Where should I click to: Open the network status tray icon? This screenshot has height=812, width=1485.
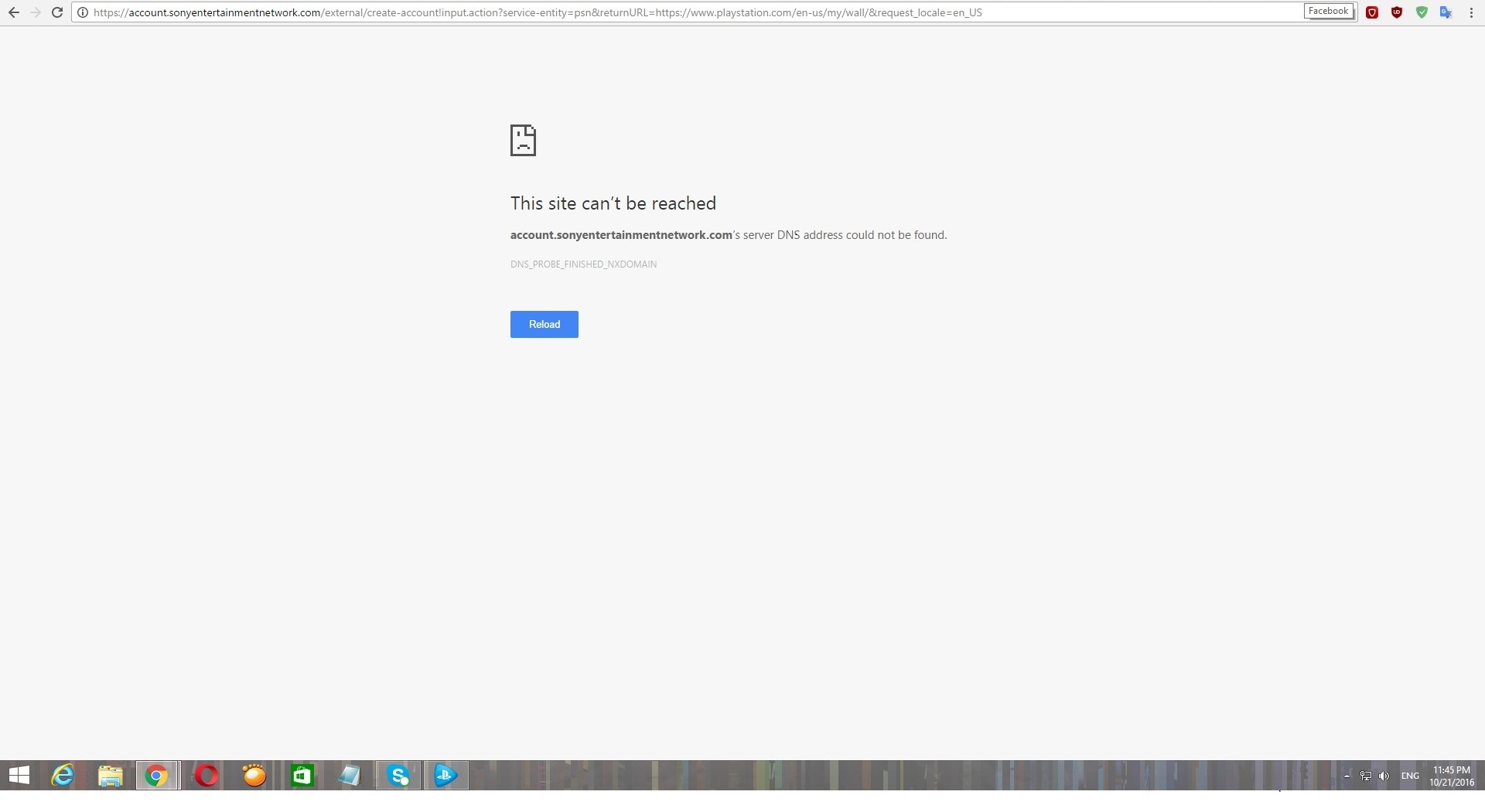pos(1366,776)
